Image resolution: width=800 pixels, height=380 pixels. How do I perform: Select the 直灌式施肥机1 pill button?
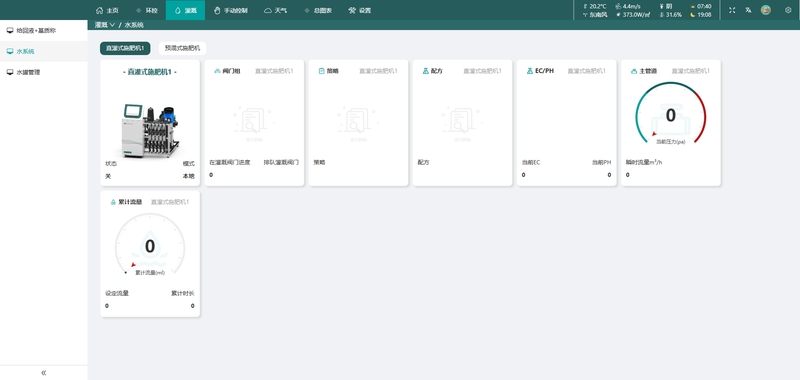tap(125, 48)
